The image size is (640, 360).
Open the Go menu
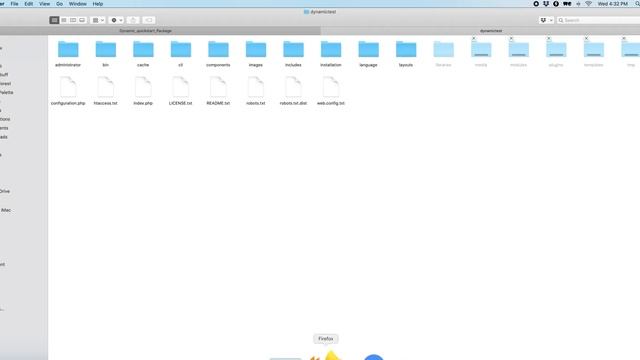point(60,4)
